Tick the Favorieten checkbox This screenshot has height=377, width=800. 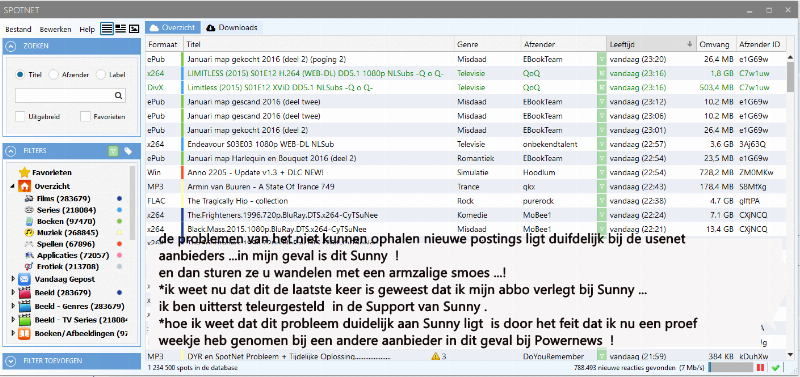[85, 116]
